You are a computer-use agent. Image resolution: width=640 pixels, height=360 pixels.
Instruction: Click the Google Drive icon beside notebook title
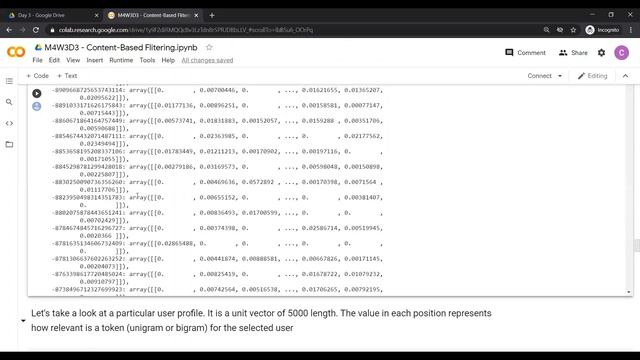[x=38, y=47]
